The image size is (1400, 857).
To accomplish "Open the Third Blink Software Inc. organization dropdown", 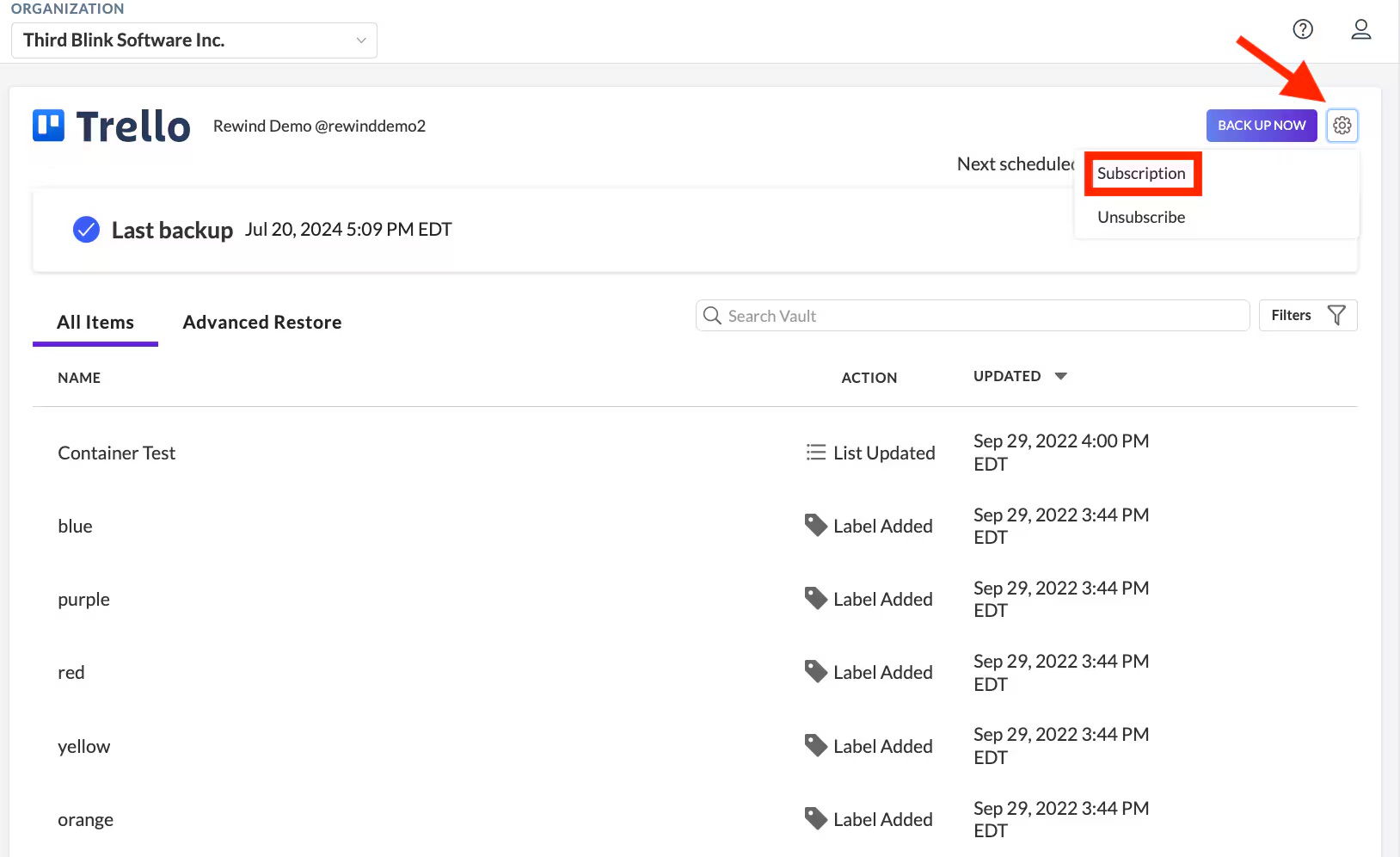I will (194, 40).
